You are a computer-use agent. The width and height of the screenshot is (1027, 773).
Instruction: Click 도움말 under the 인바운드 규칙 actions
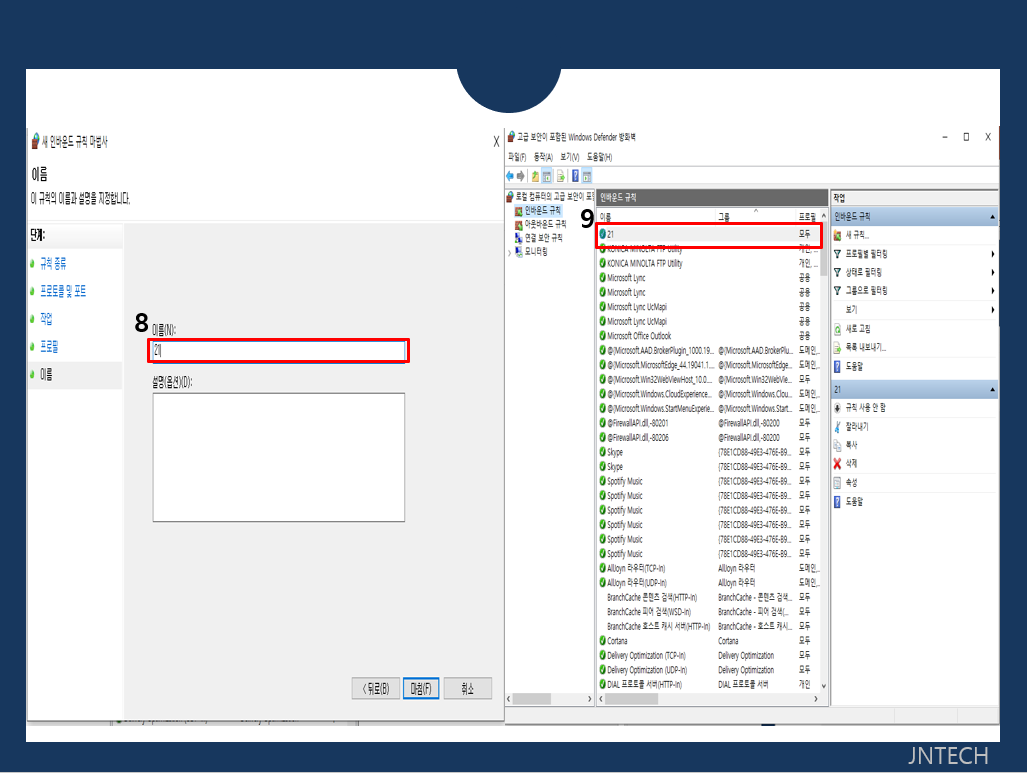click(x=854, y=366)
